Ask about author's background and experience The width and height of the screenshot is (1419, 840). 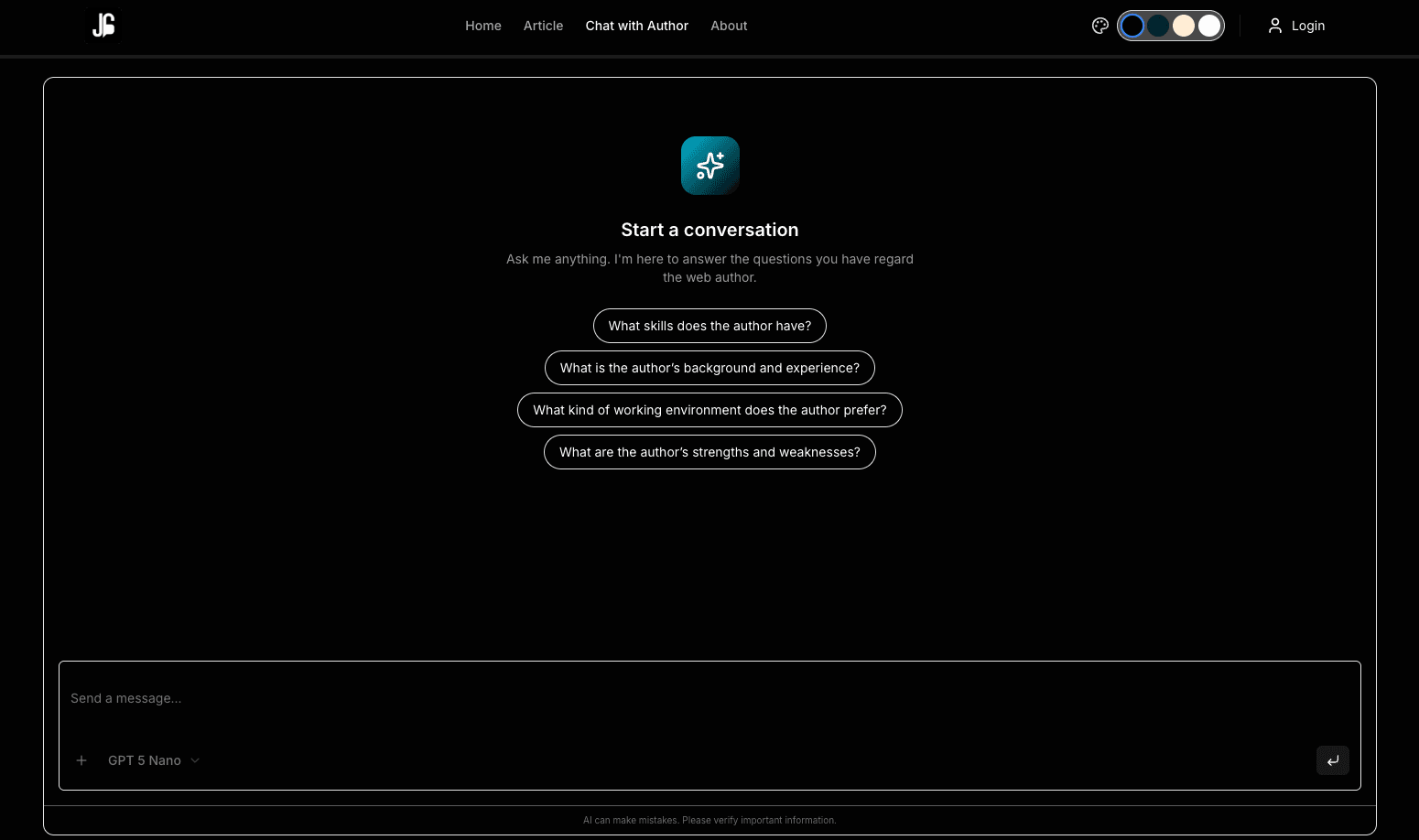tap(709, 368)
